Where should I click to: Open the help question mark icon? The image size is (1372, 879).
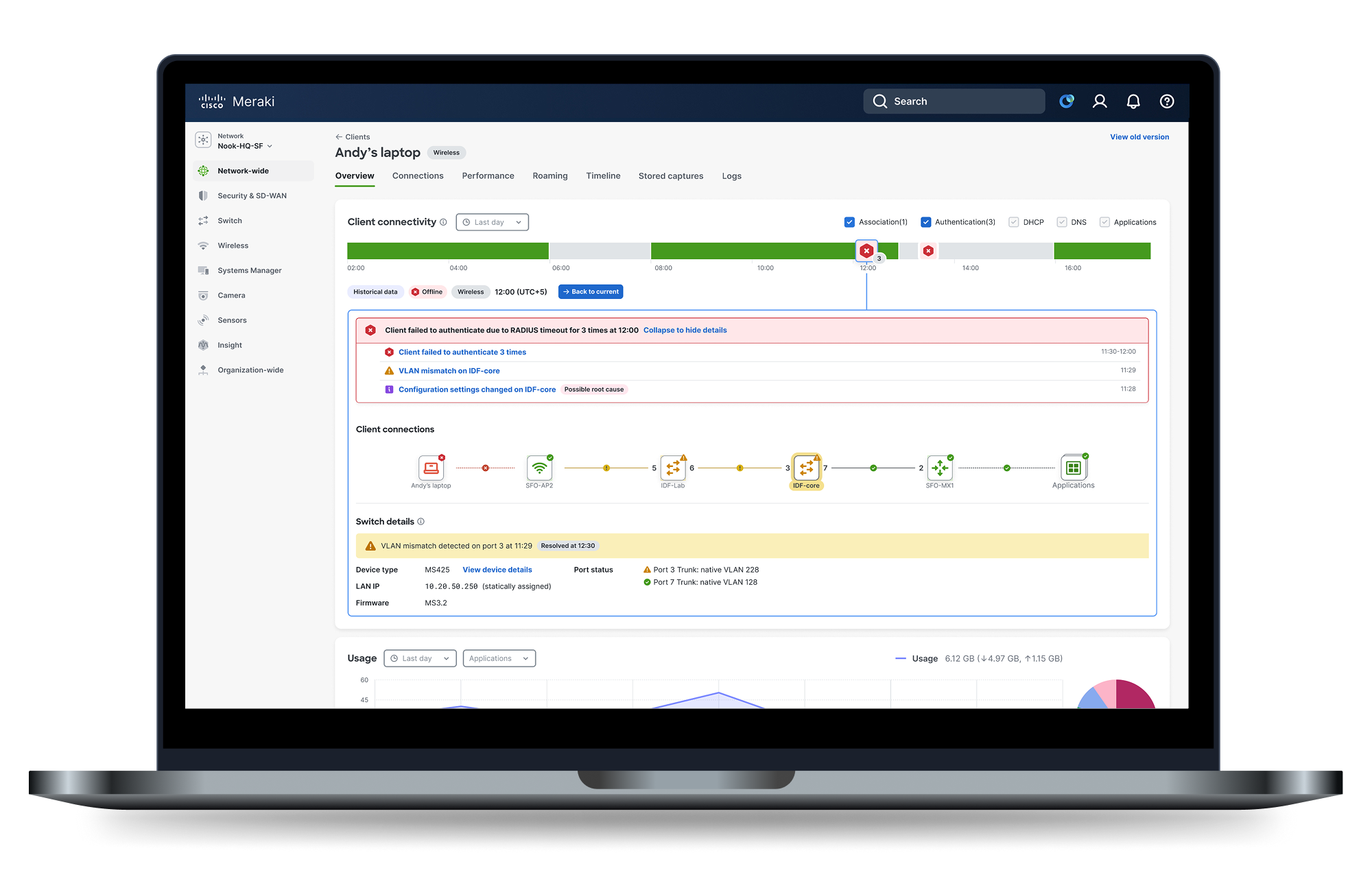pyautogui.click(x=1166, y=101)
